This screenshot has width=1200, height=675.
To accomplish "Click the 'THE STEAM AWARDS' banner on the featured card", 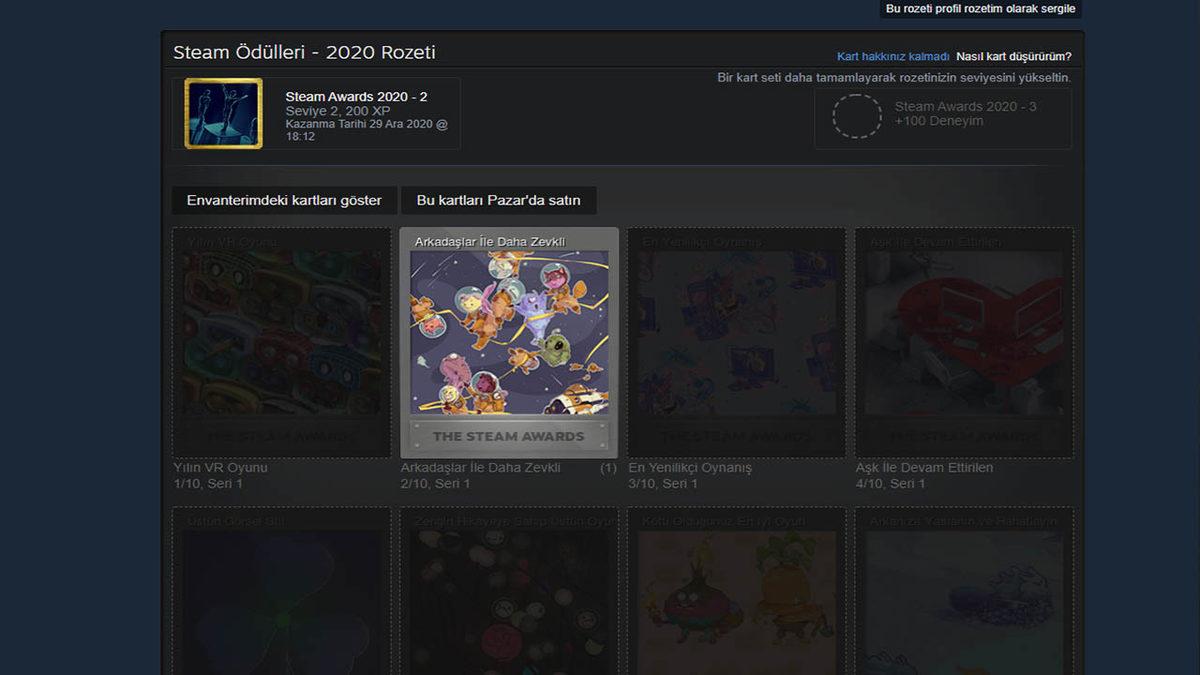I will [510, 436].
